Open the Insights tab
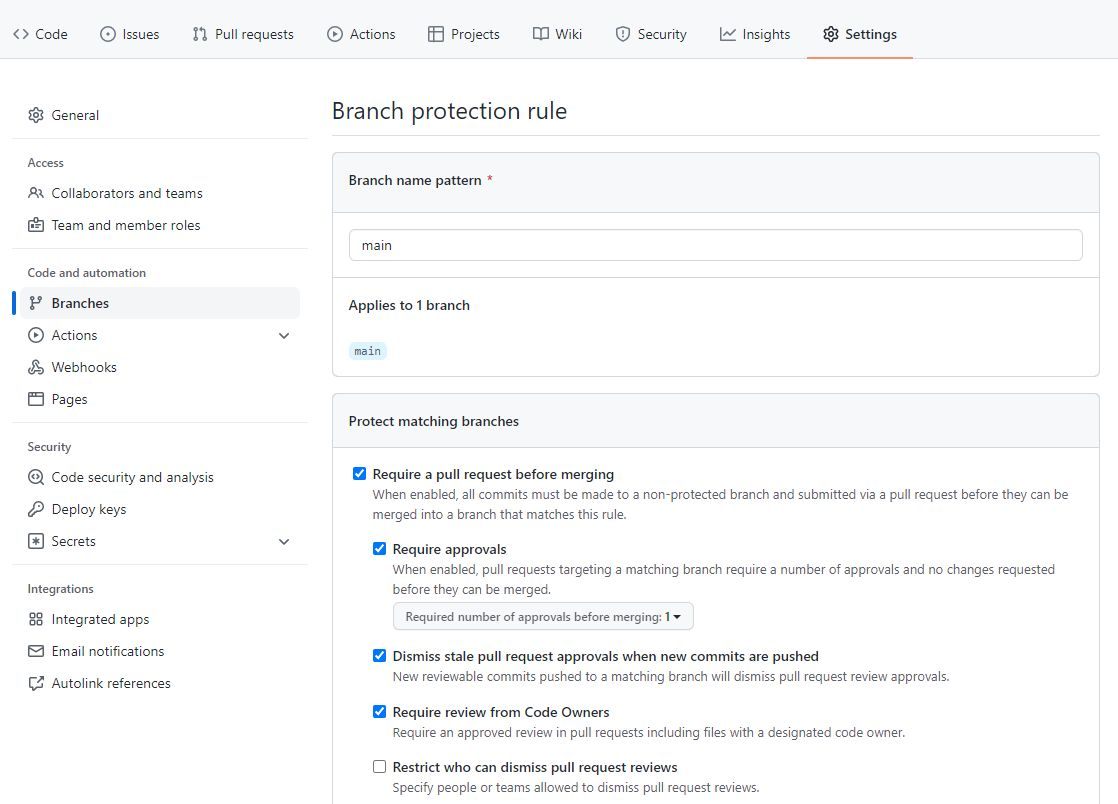This screenshot has width=1118, height=804. pyautogui.click(x=755, y=34)
